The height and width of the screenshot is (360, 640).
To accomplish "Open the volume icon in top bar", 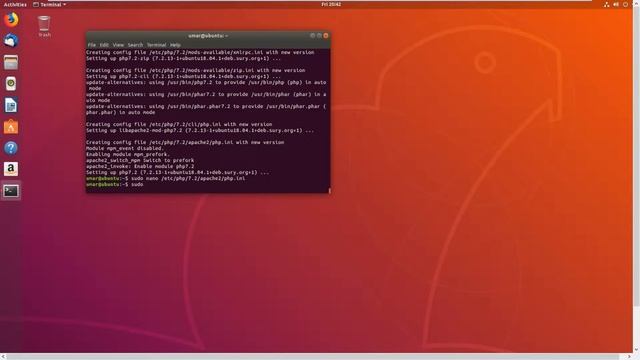I will (616, 4).
